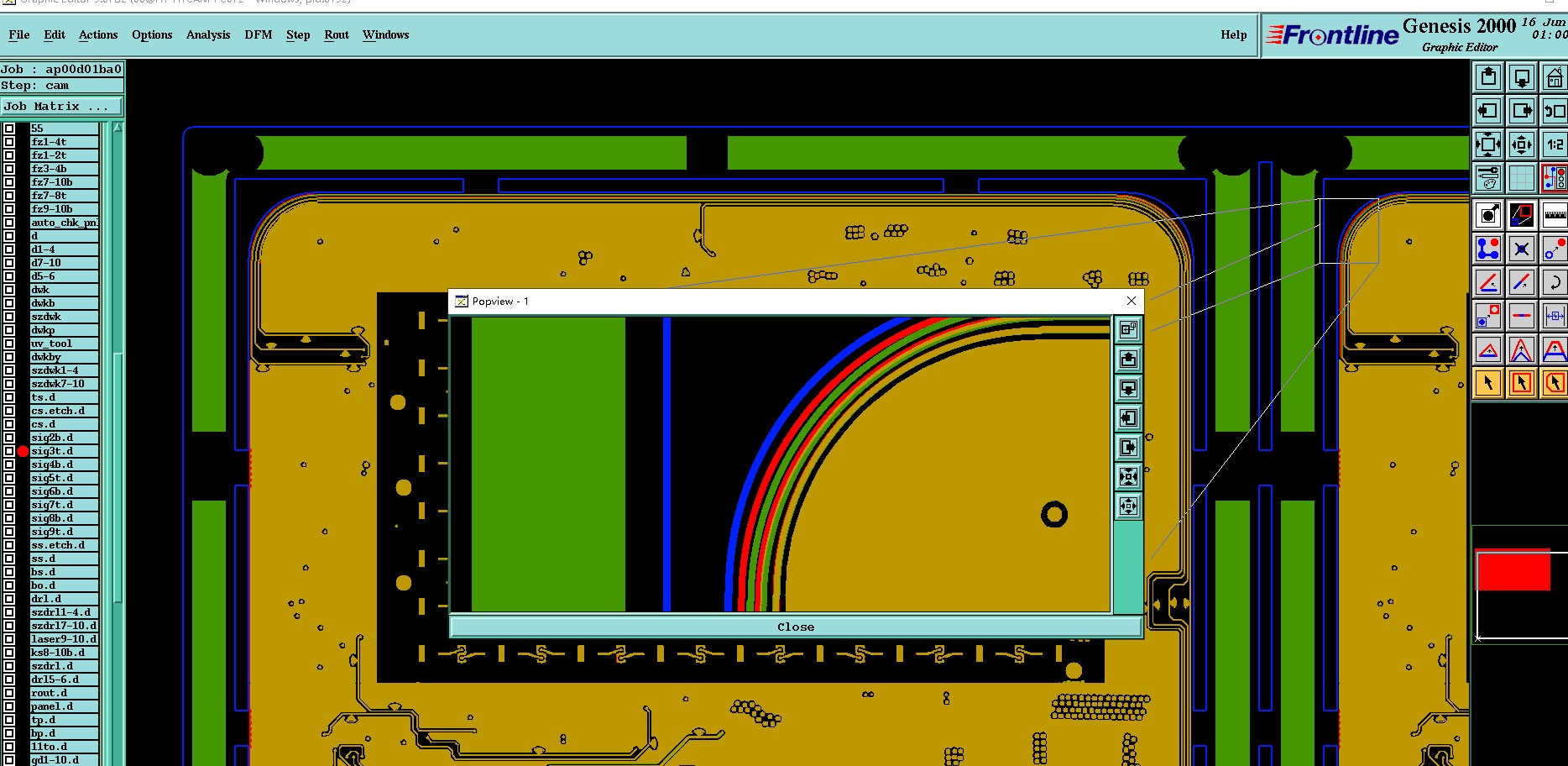
Task: Click the Popview zoom in icon
Action: 1129,476
